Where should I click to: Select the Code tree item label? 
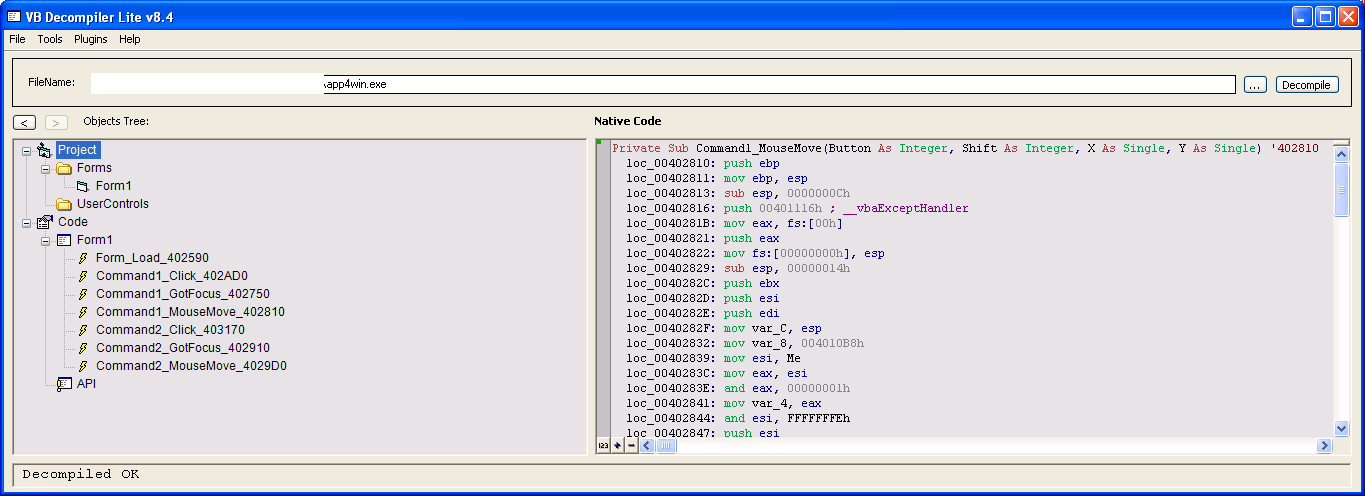coord(73,222)
